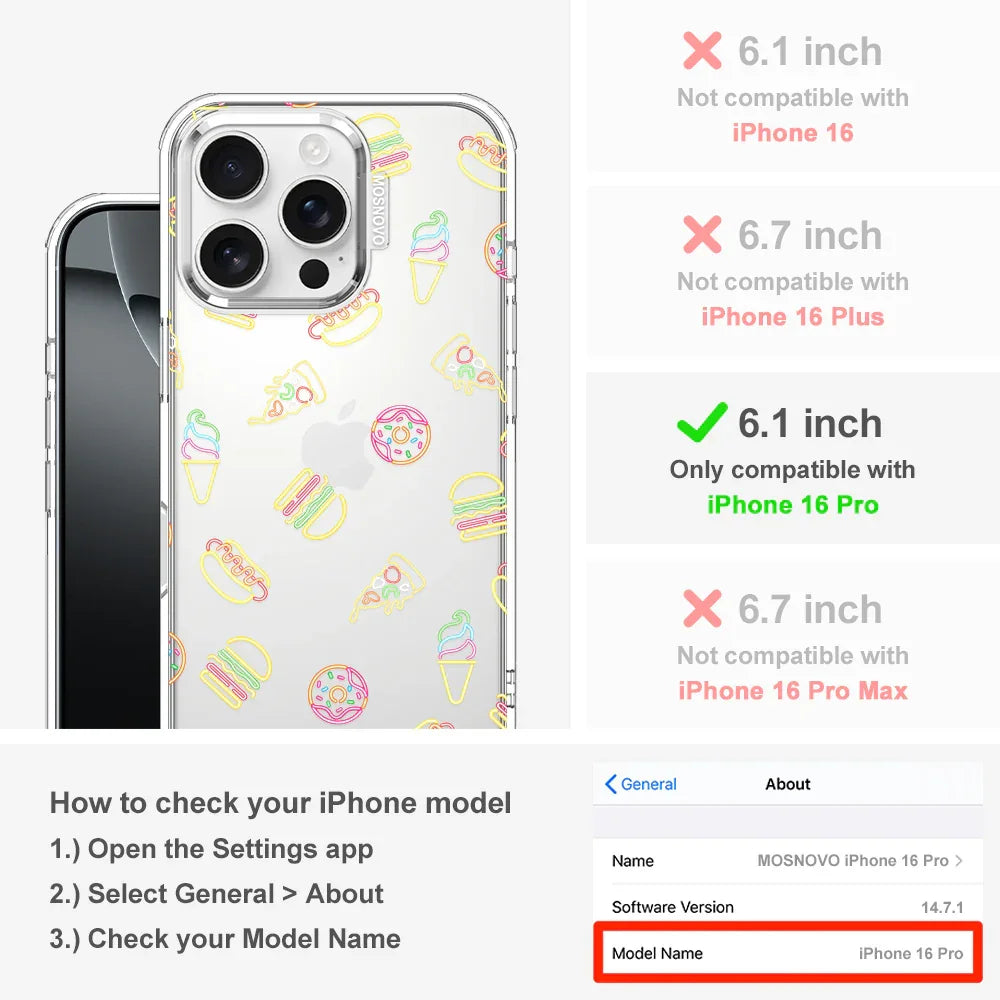The height and width of the screenshot is (1000, 1000).
Task: Click the heading How to check your iPhone model
Action: tap(281, 803)
